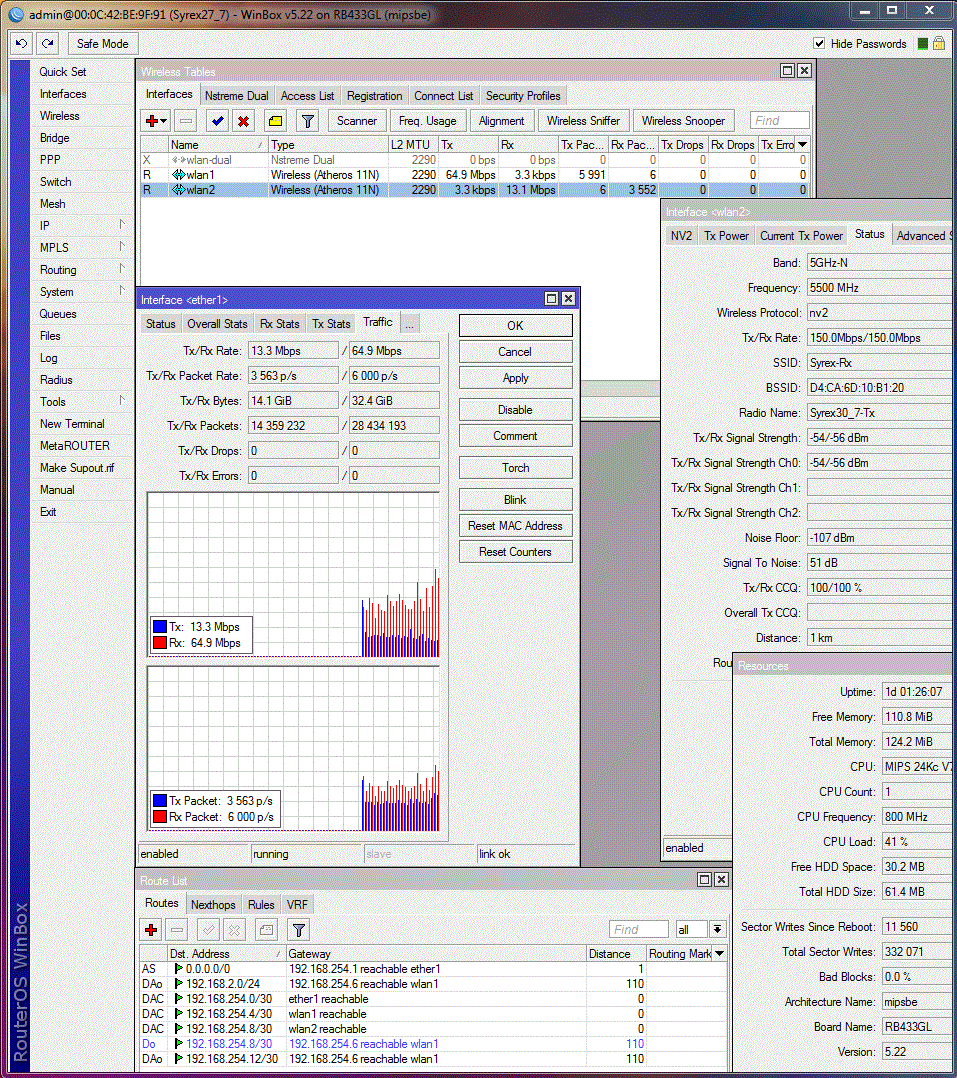Click the Remove minus icon in Route List

click(177, 930)
